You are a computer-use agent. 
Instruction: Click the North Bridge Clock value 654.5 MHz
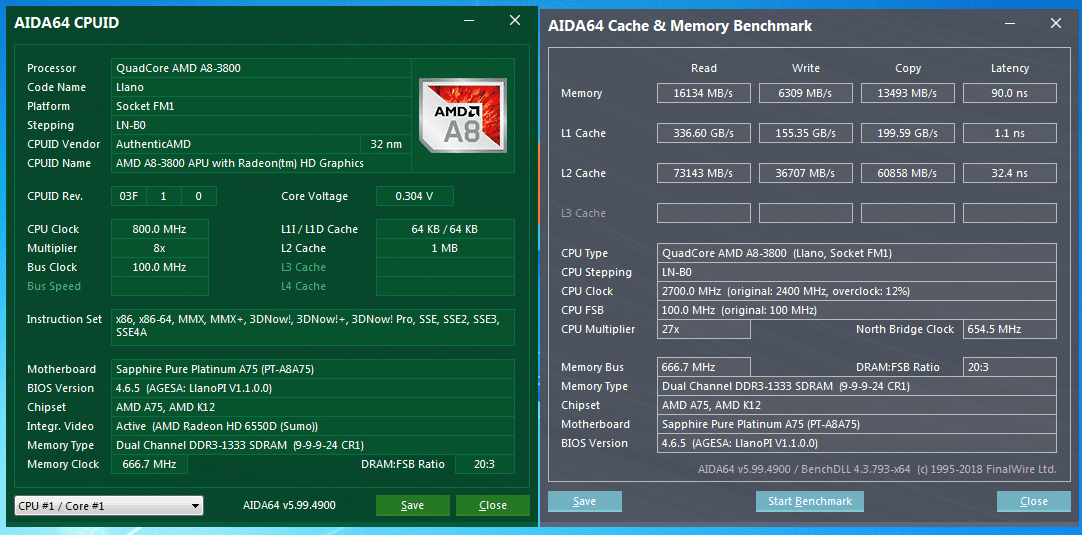[1010, 329]
